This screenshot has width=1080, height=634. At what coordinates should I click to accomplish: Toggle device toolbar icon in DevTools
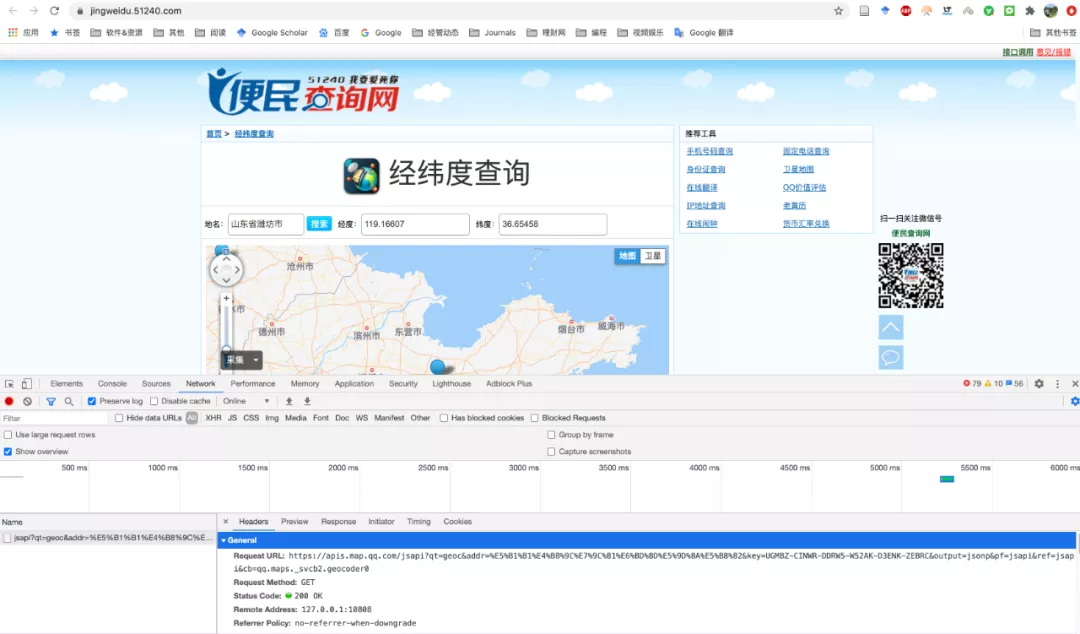click(x=27, y=384)
